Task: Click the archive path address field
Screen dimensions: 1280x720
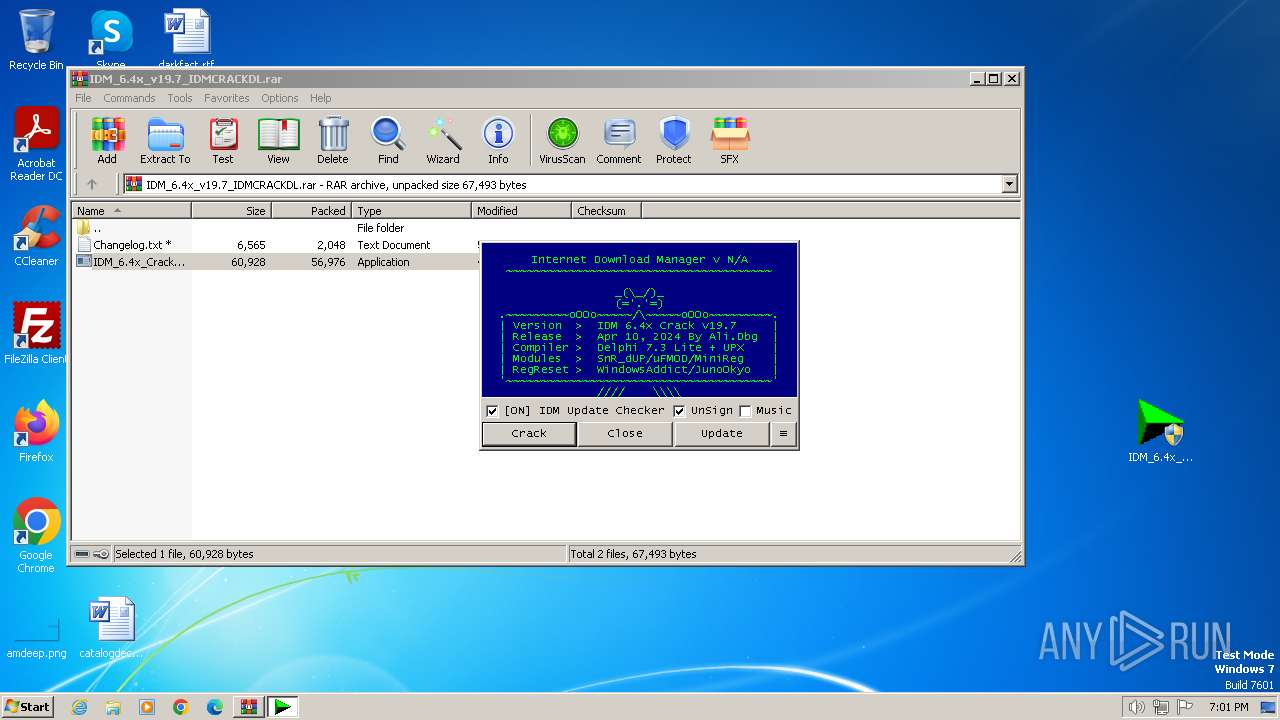Action: pyautogui.click(x=562, y=184)
